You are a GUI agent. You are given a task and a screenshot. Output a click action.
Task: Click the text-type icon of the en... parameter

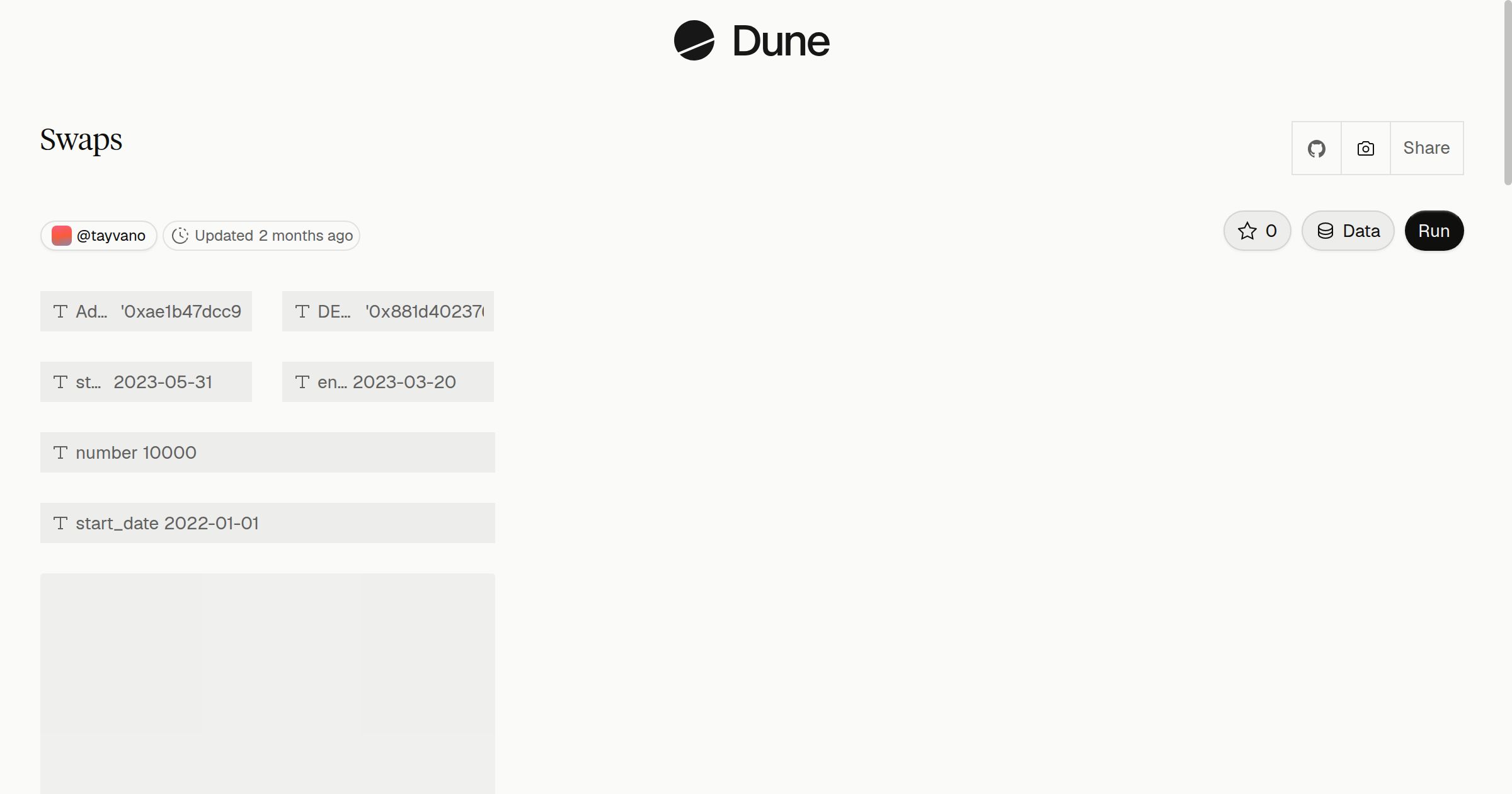coord(302,382)
